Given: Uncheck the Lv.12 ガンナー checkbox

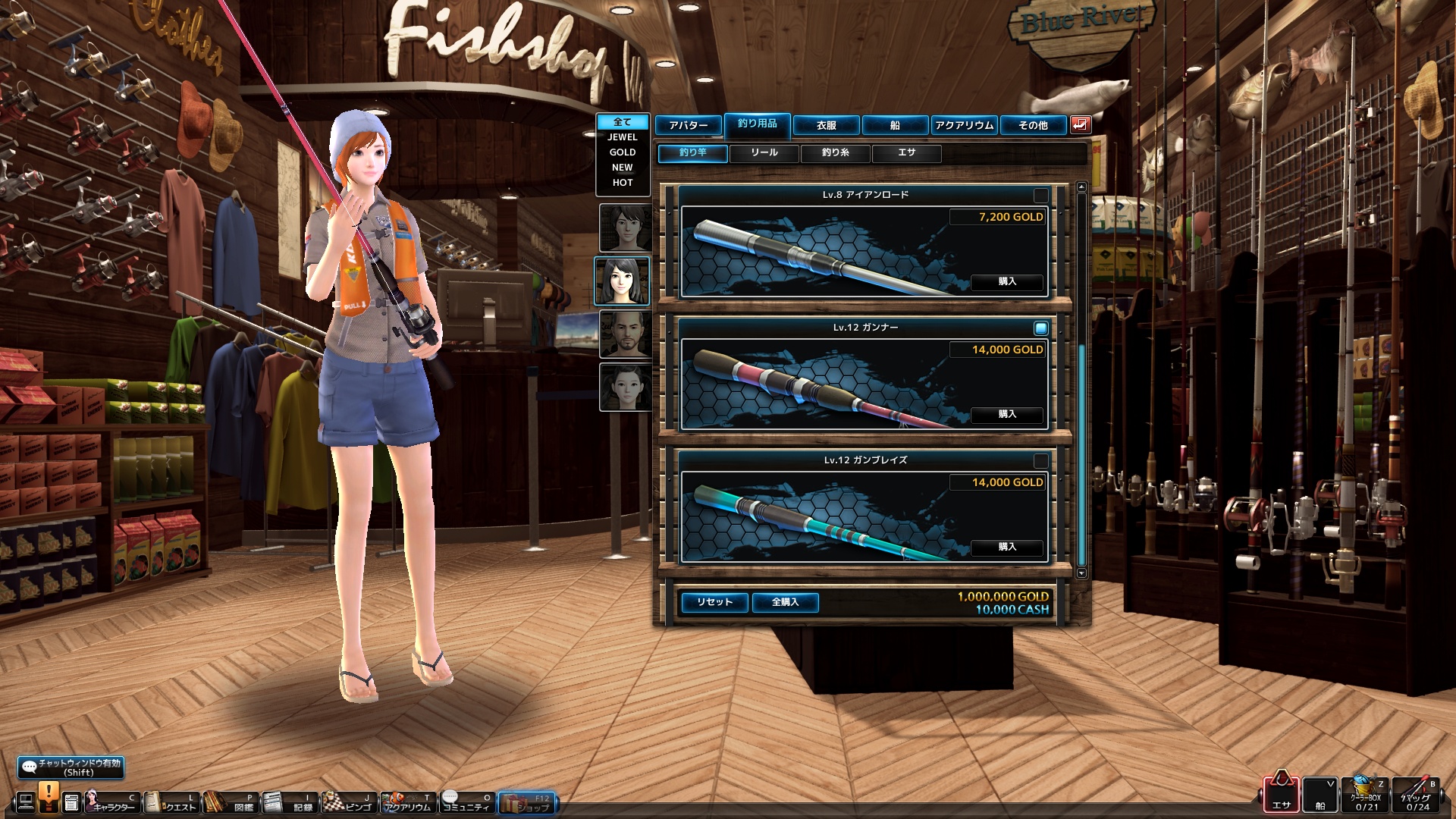Looking at the screenshot, I should pos(1040,328).
